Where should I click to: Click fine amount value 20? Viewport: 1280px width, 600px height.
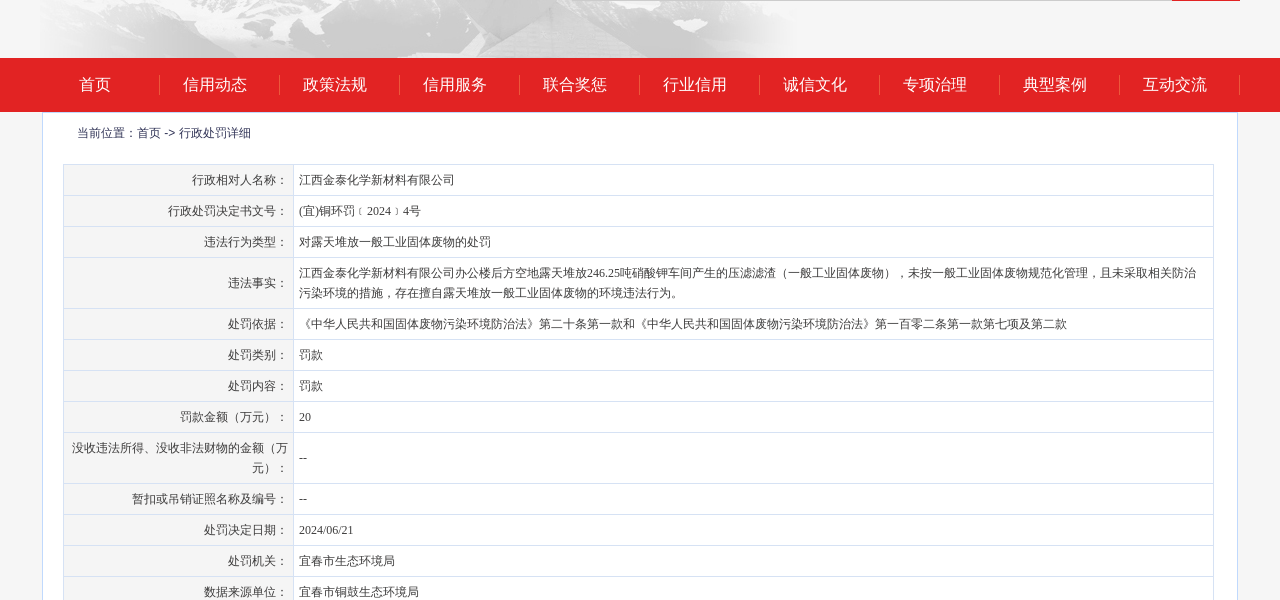pyautogui.click(x=305, y=417)
